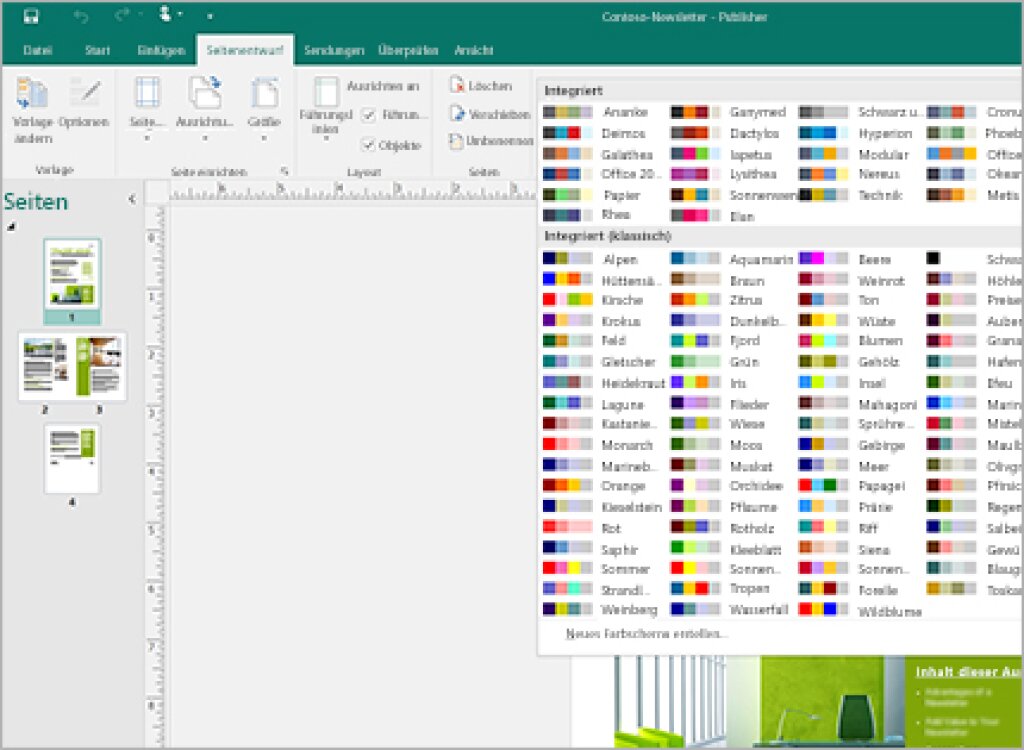Pick the Wildblume color scheme

(860, 611)
